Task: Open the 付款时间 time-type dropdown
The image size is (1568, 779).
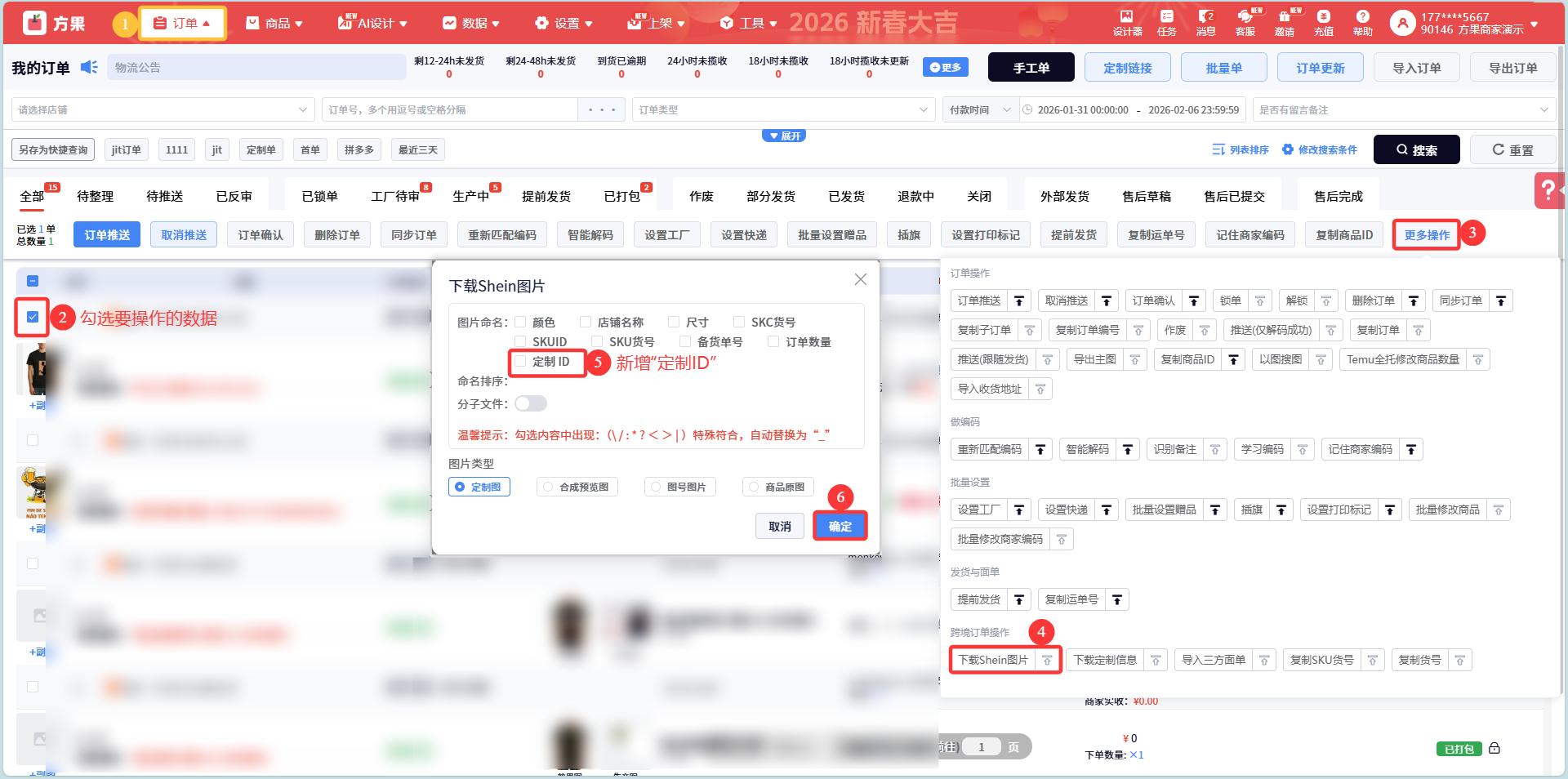Action: [980, 109]
